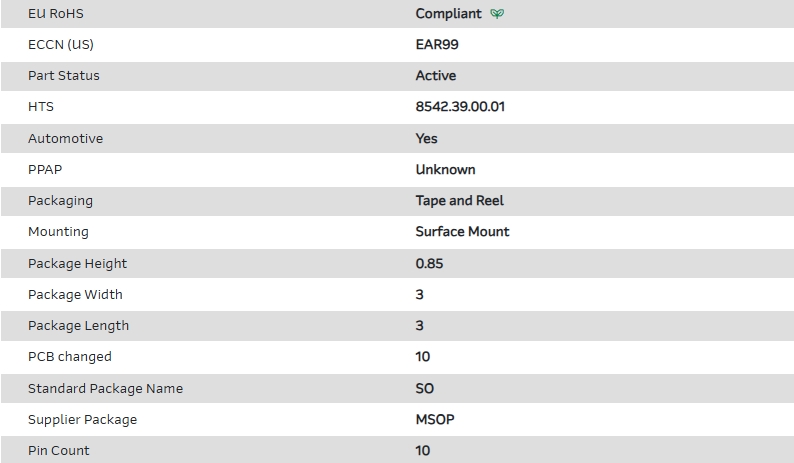Click the Package Width label
The image size is (794, 463).
[x=75, y=294]
